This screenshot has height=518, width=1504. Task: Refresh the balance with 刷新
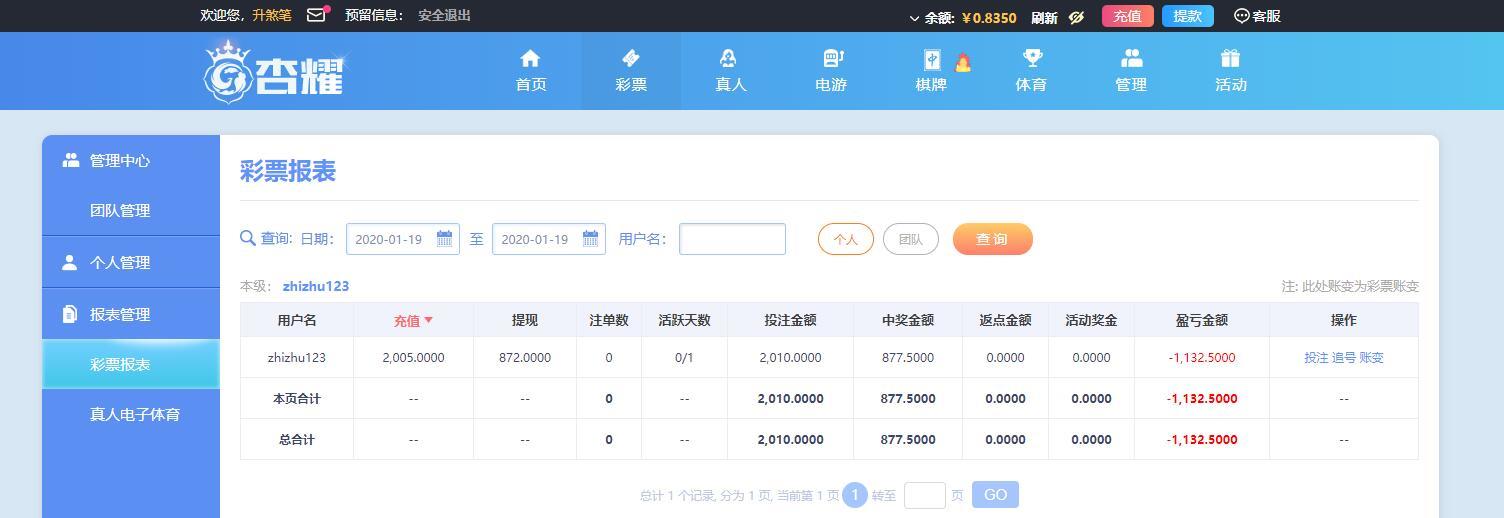pyautogui.click(x=1044, y=17)
